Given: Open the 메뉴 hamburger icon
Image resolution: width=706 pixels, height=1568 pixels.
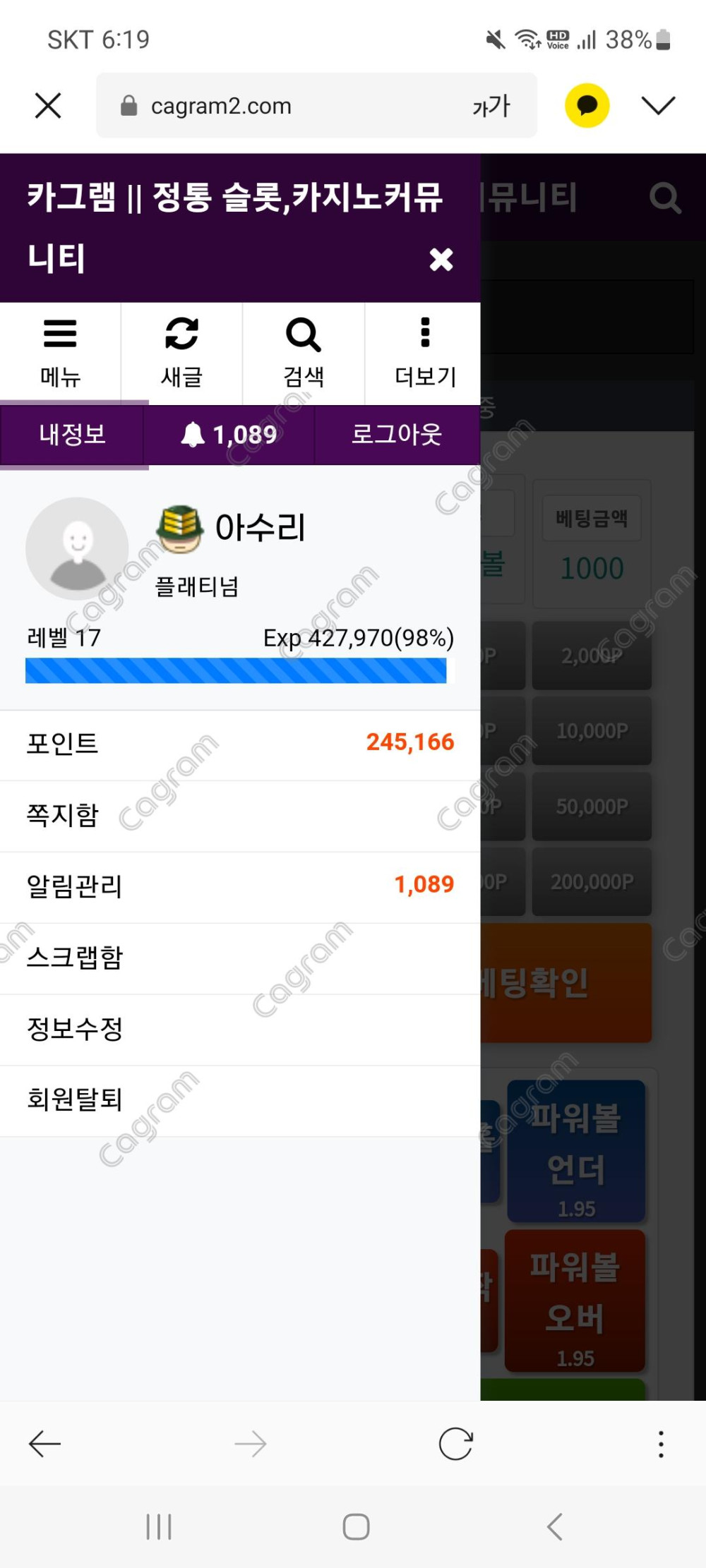Looking at the screenshot, I should (x=60, y=334).
